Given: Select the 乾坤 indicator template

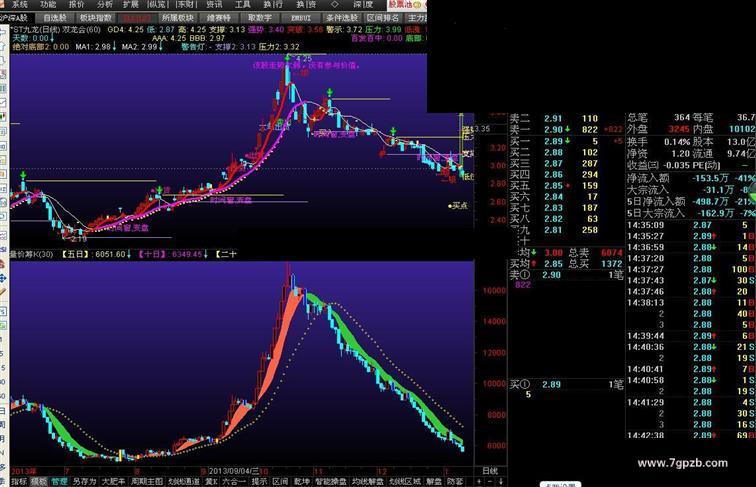Looking at the screenshot, I should (x=302, y=481).
